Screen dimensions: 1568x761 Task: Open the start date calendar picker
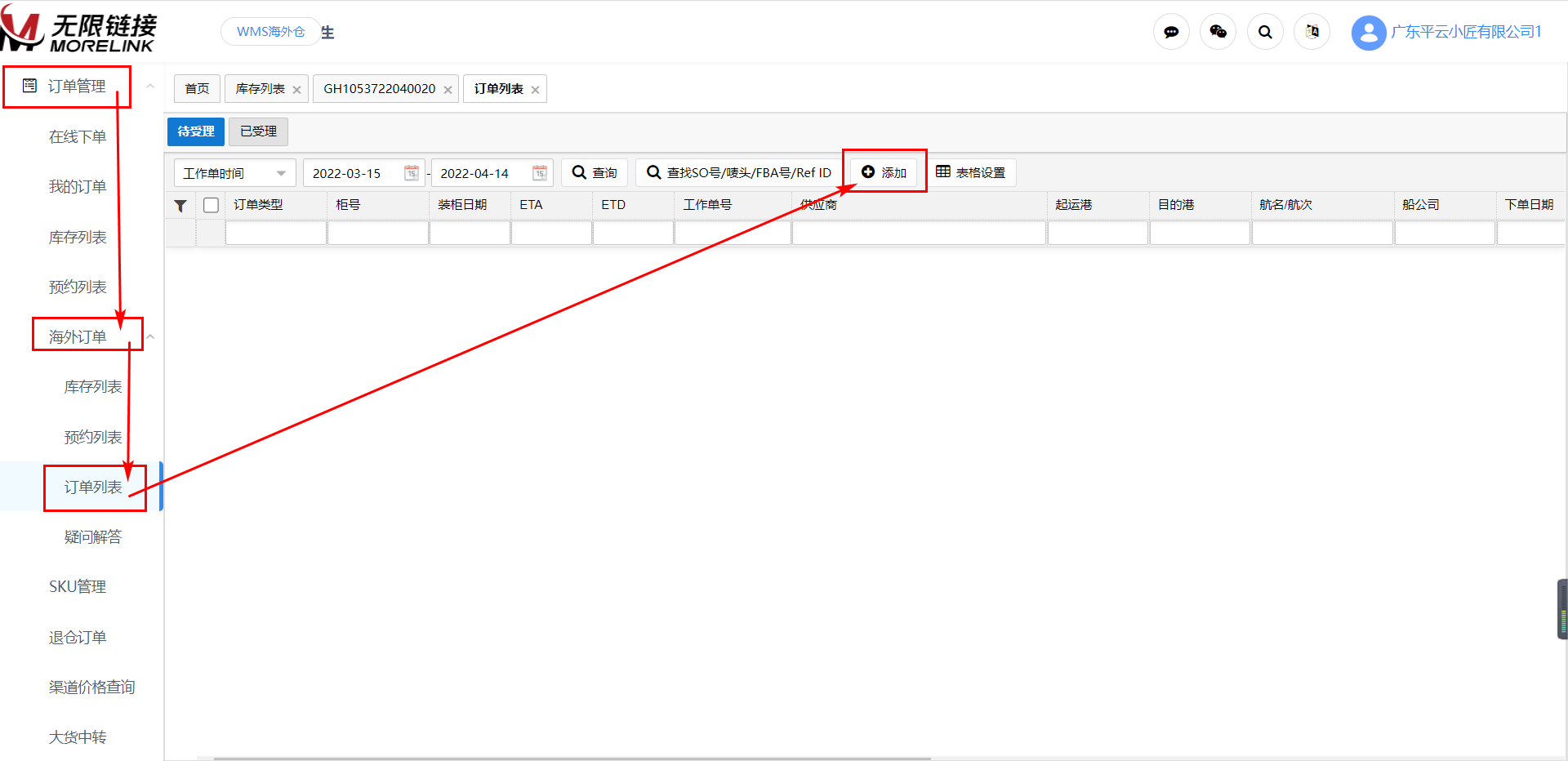pyautogui.click(x=412, y=173)
